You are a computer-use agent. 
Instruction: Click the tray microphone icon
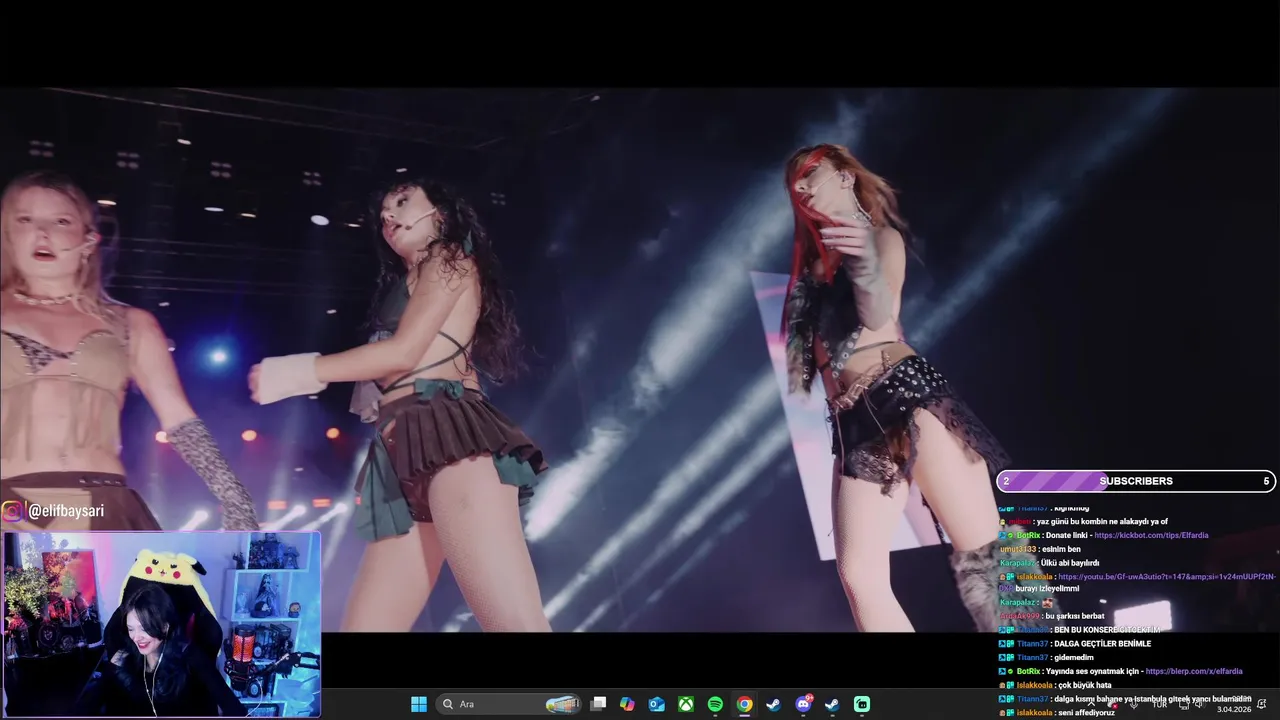pos(1133,704)
